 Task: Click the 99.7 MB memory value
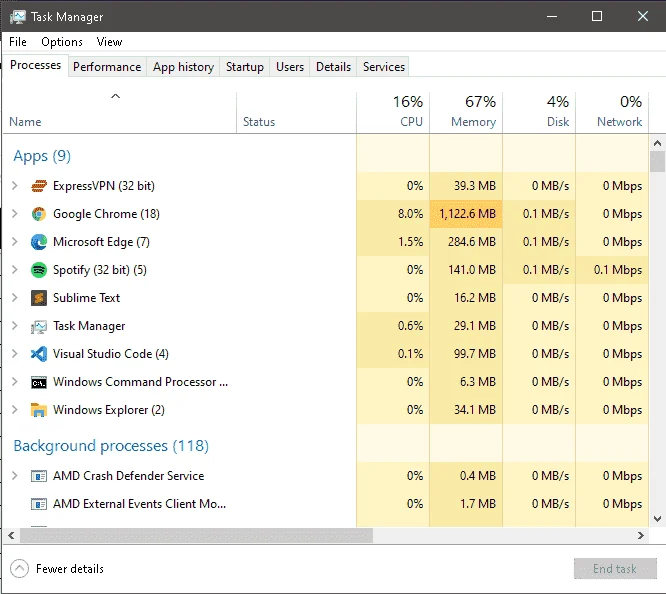coord(474,354)
